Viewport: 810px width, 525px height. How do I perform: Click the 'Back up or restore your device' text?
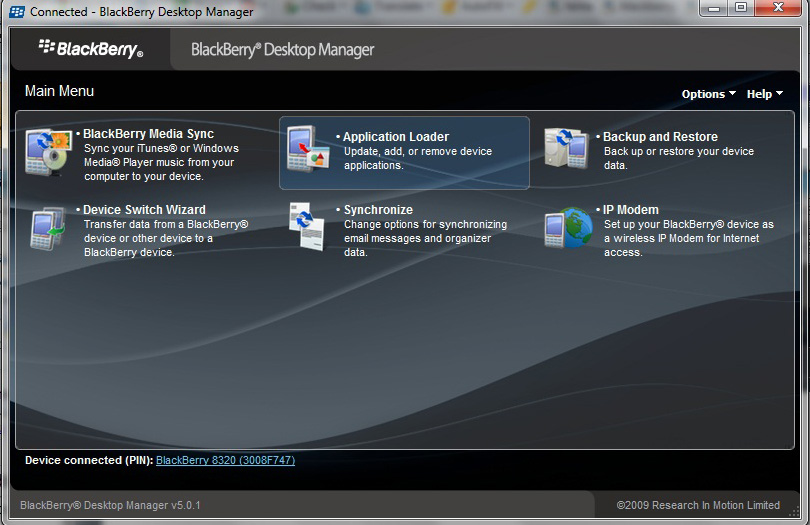[679, 151]
